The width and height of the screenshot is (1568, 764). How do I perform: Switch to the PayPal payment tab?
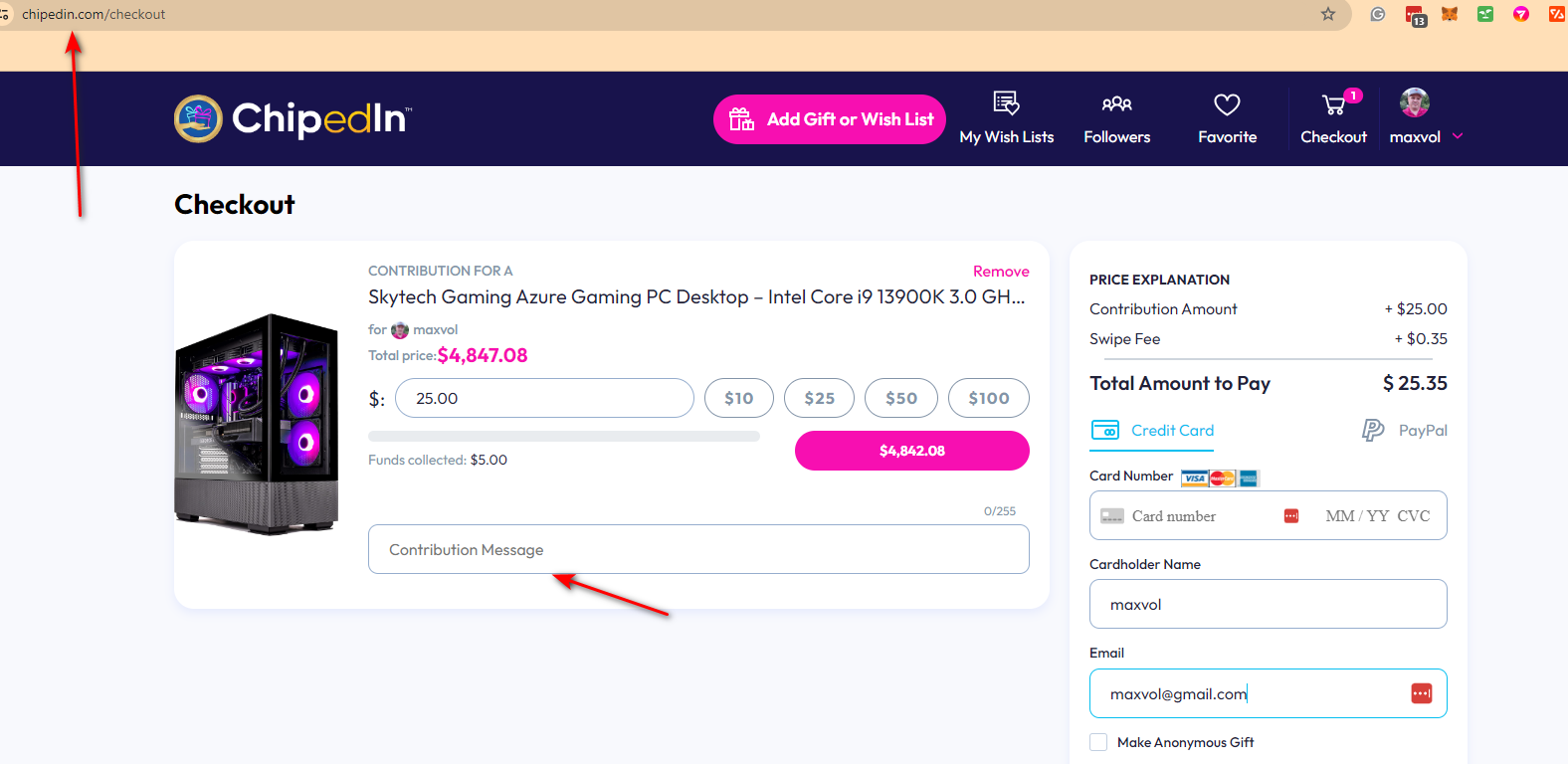[x=1405, y=431]
